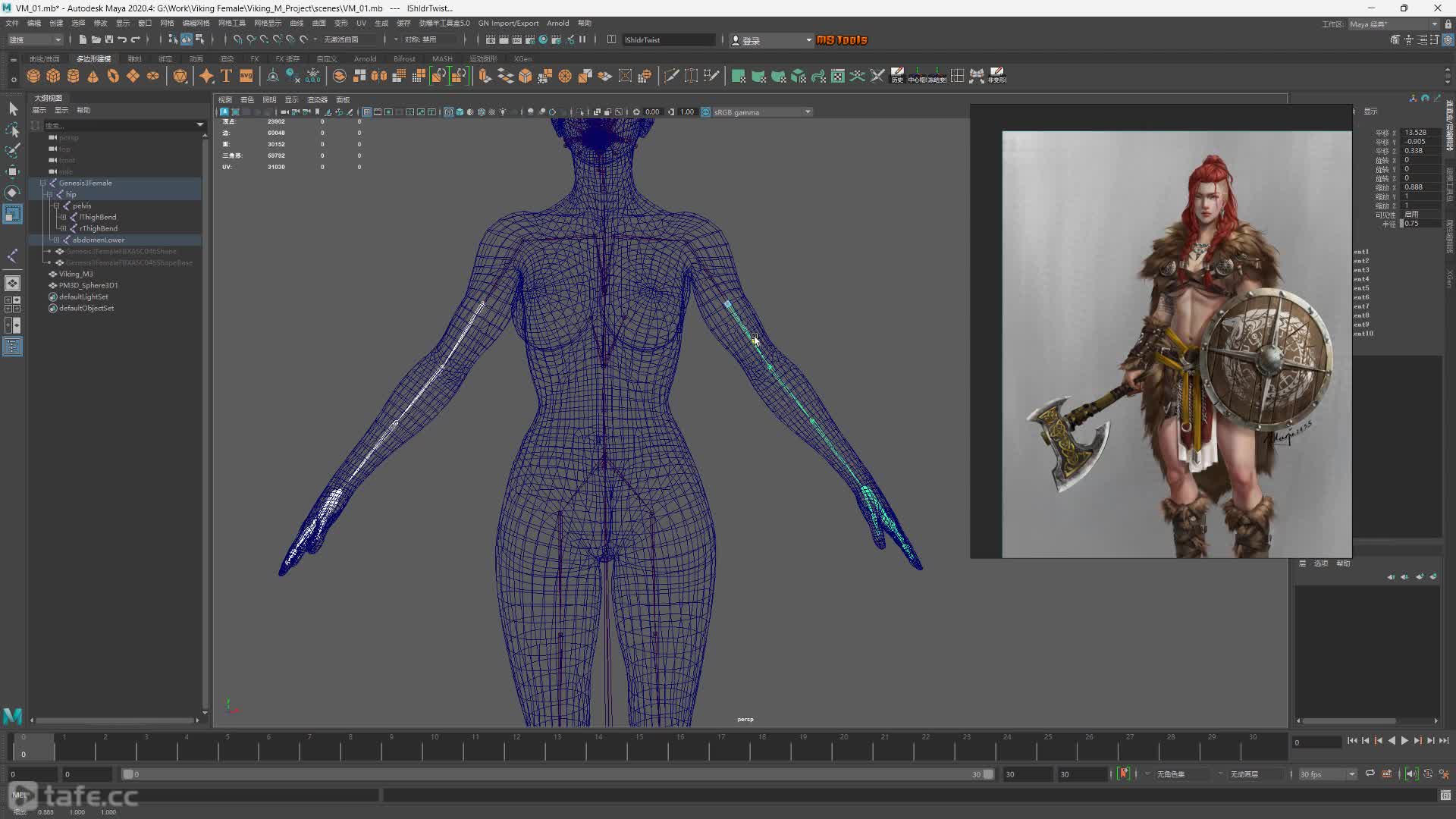Toggle sRGB gamma color management icon
Viewport: 1456px width, 819px height.
[706, 112]
